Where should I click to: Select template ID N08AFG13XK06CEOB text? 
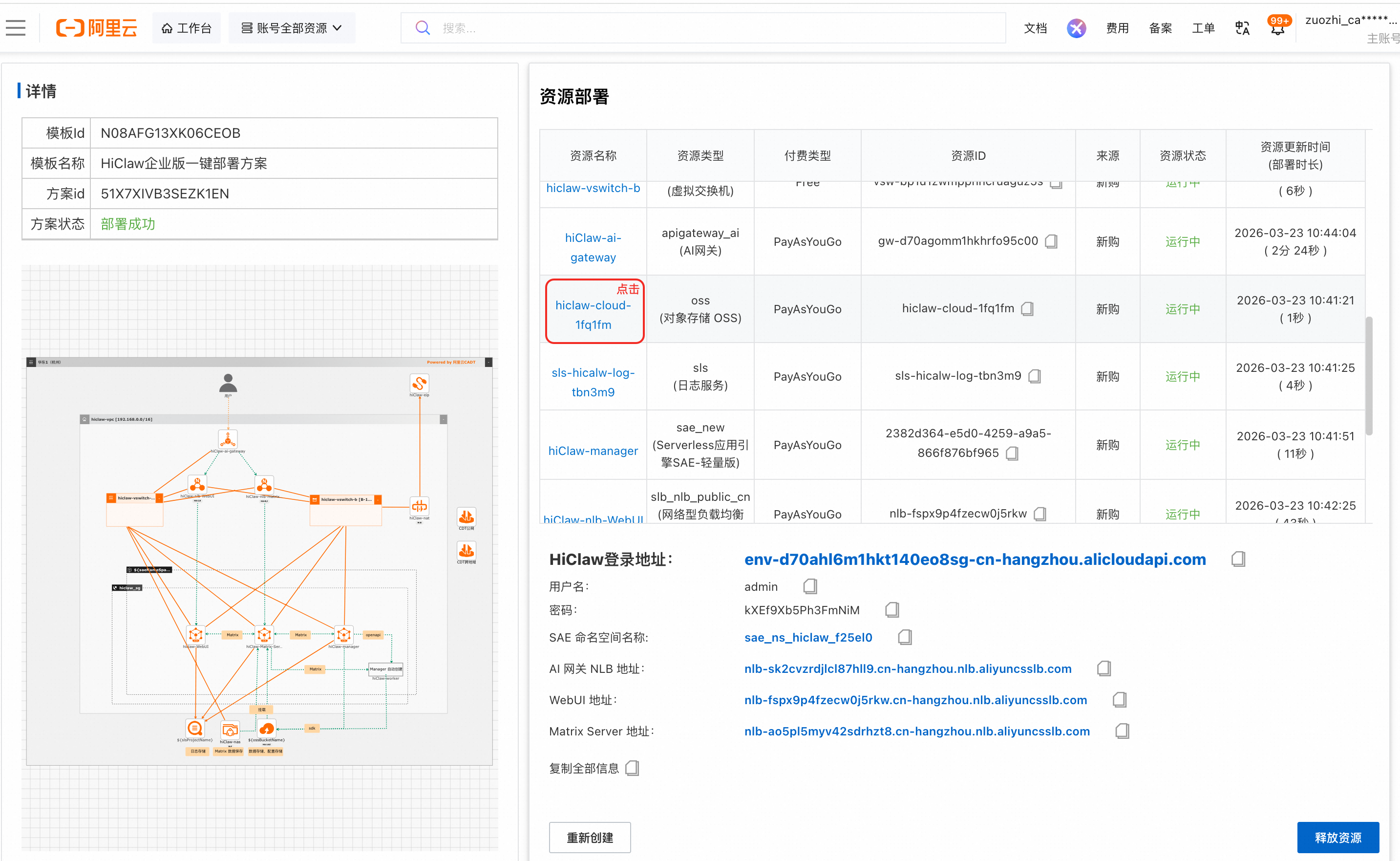[170, 133]
